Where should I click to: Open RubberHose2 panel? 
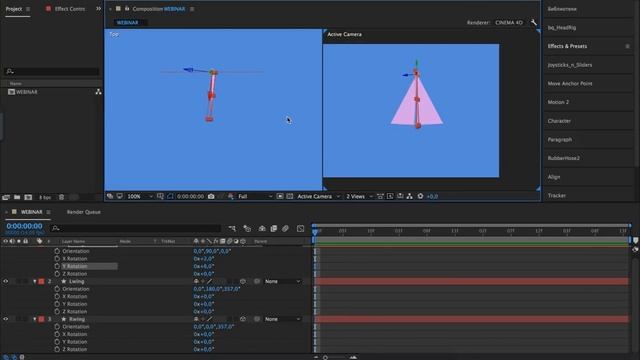564,158
